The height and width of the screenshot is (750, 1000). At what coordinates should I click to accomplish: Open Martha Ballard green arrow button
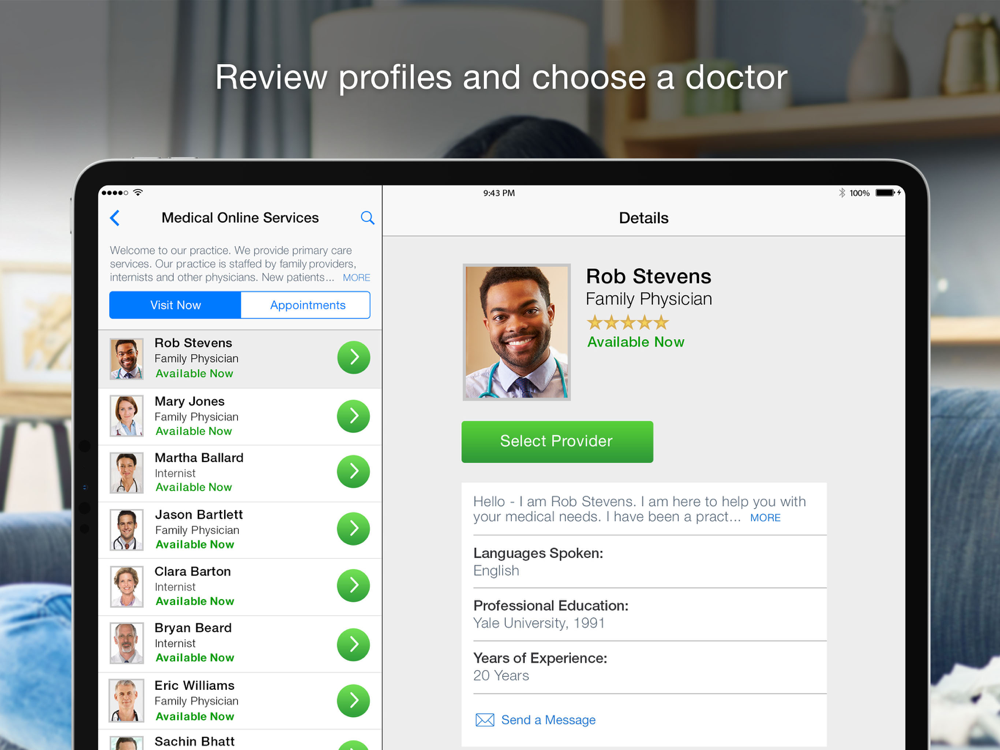[353, 471]
